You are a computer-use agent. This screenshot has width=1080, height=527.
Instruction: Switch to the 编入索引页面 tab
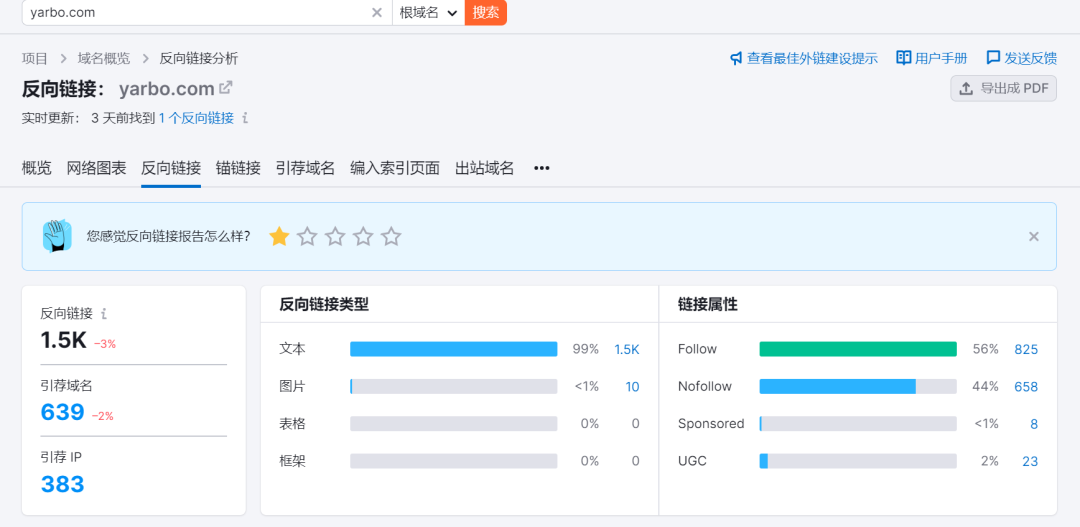395,168
